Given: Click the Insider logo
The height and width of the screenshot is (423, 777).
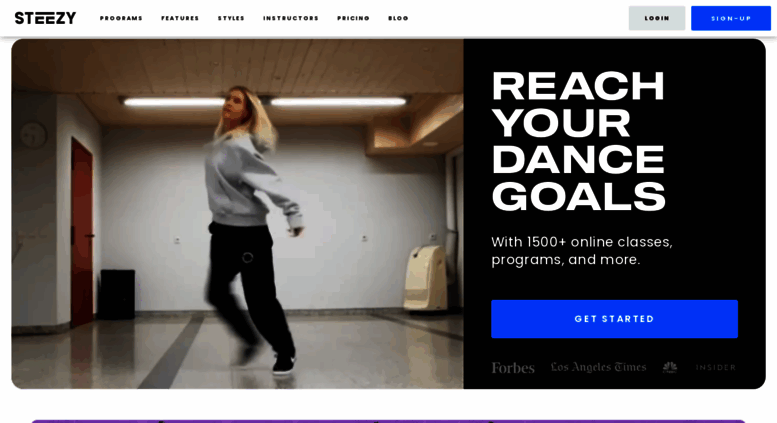Looking at the screenshot, I should pyautogui.click(x=716, y=367).
